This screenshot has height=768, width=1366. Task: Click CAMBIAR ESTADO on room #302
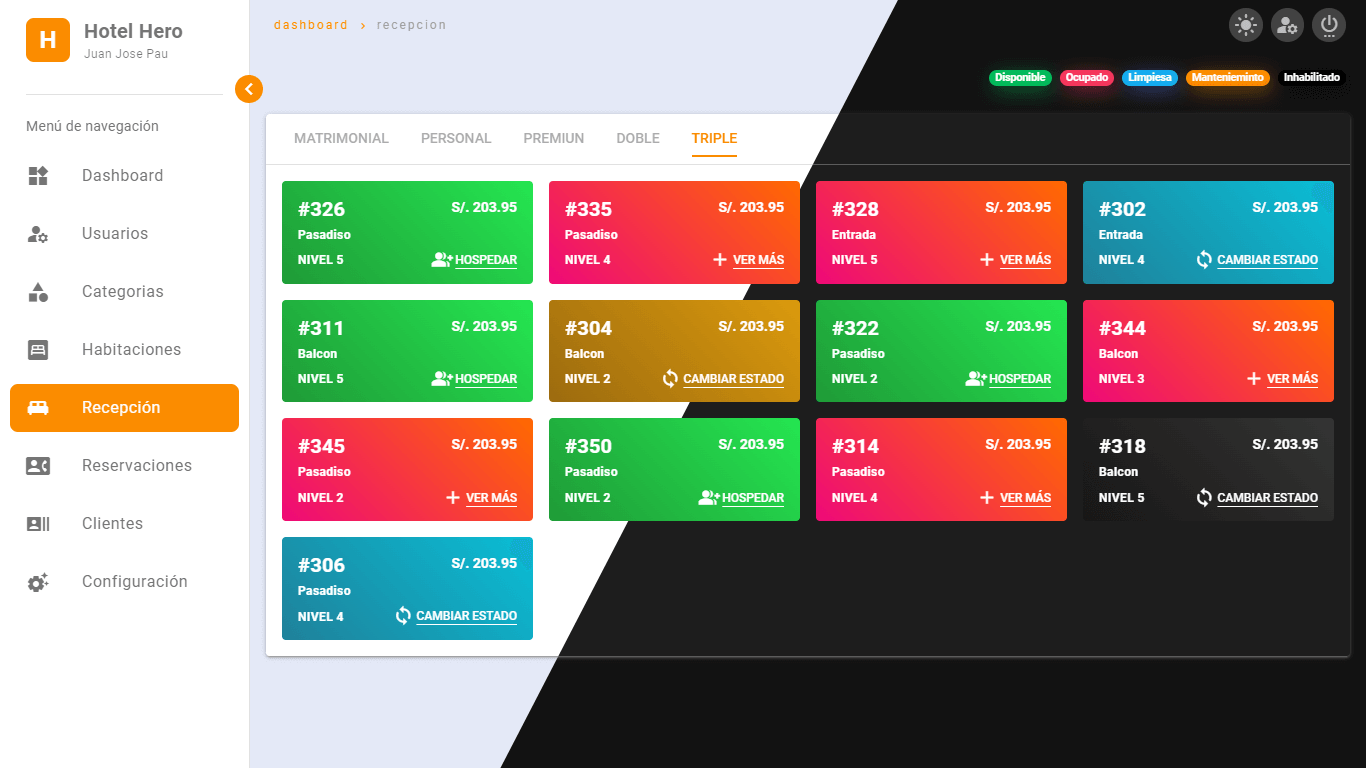tap(1267, 260)
